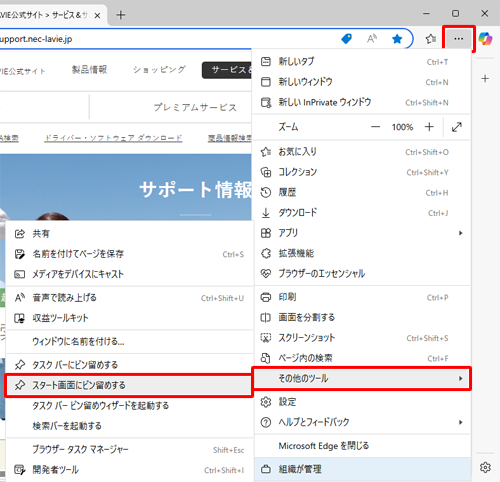Expand ヘルプとフィードバック submenu
500x482 pixels.
tap(362, 422)
